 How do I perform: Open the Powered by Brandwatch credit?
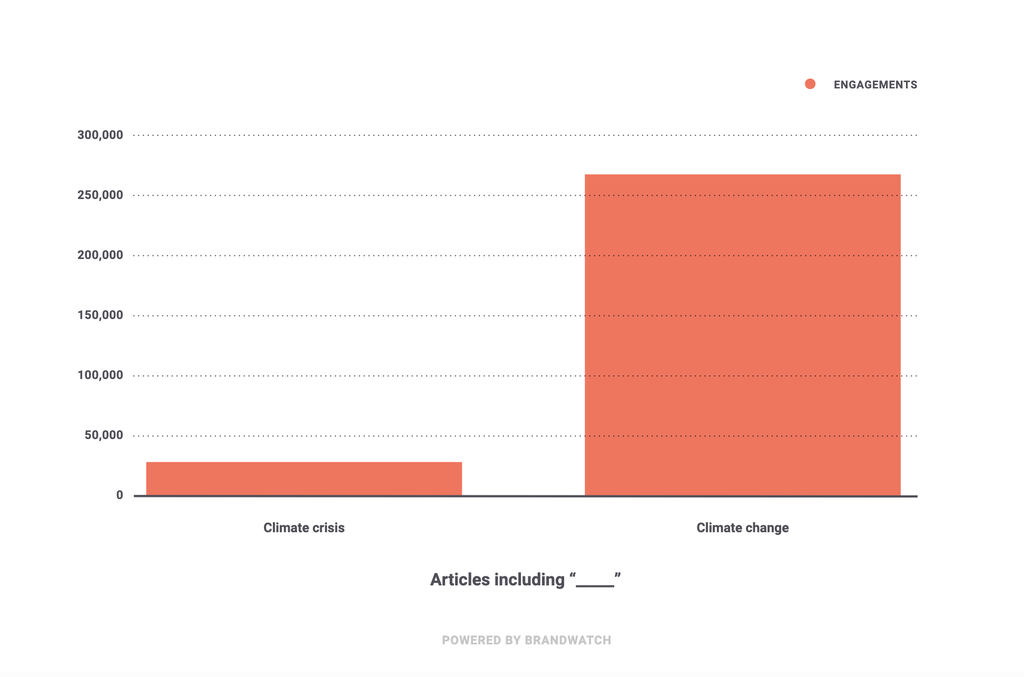coord(526,640)
